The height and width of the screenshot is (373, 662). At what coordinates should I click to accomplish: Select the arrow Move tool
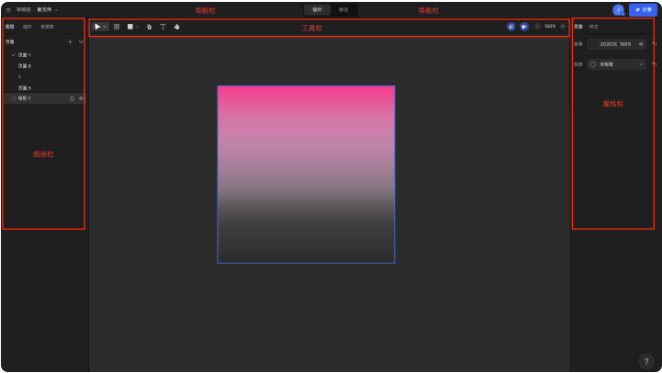click(x=97, y=27)
